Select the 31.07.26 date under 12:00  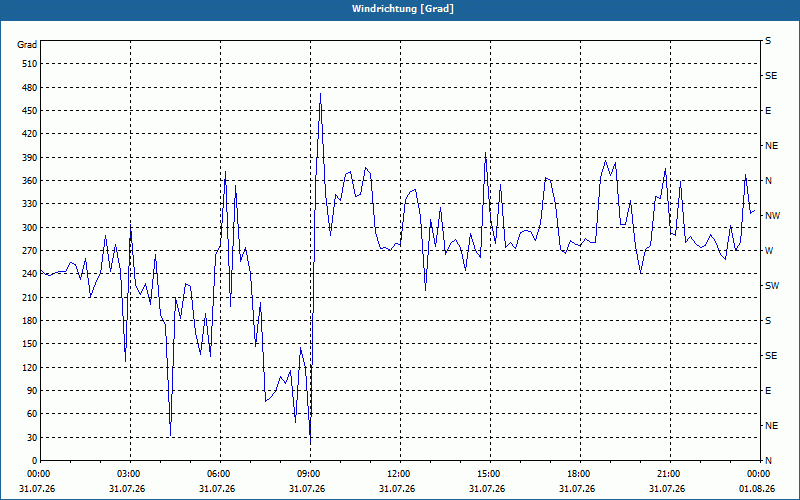pyautogui.click(x=397, y=489)
